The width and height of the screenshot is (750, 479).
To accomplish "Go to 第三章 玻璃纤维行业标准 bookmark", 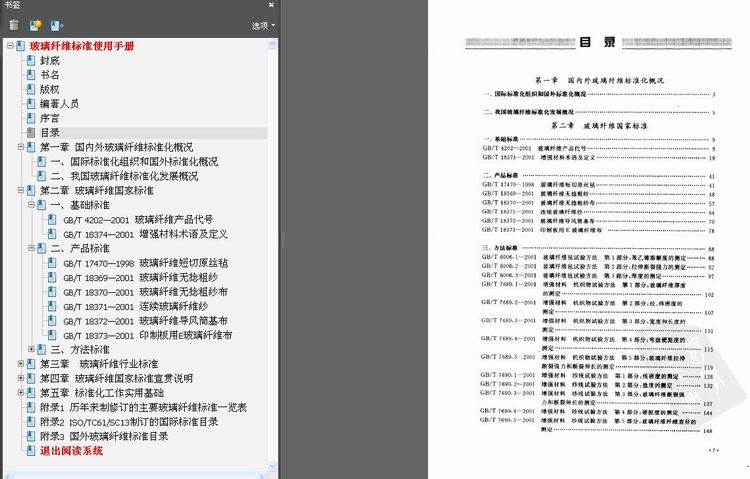I will [99, 364].
